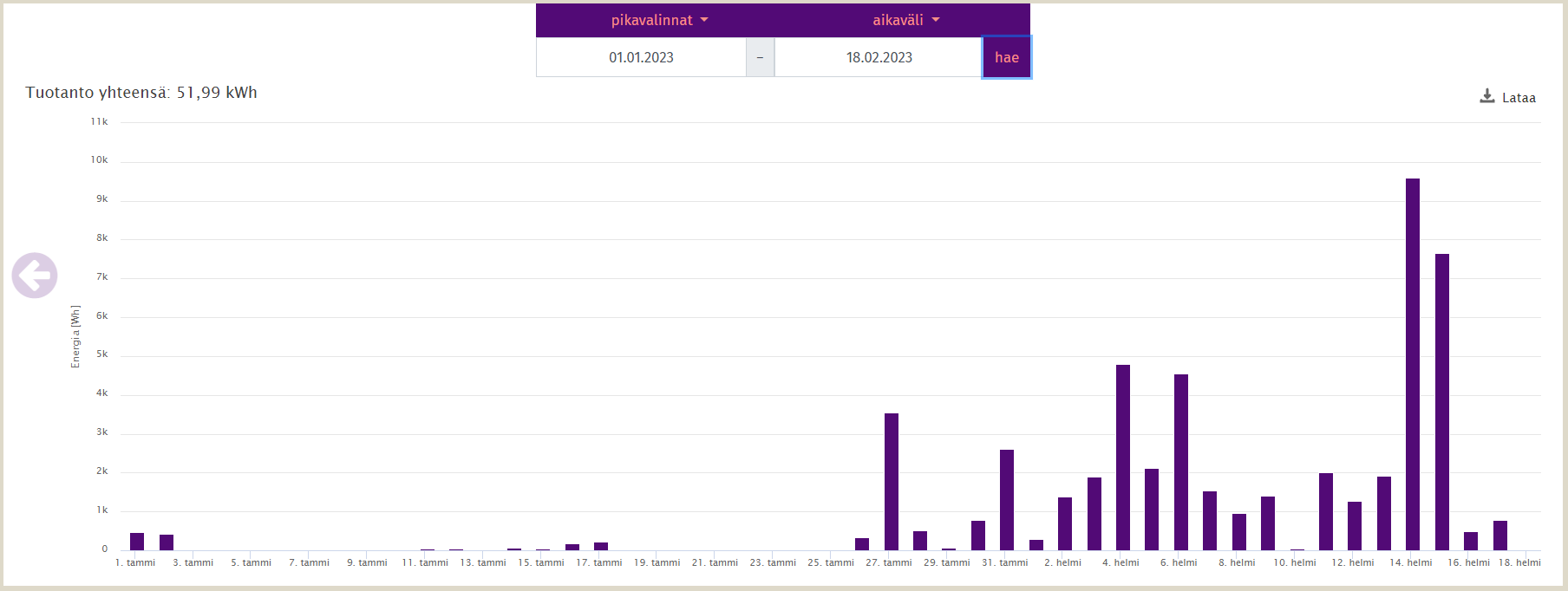Image resolution: width=1568 pixels, height=591 pixels.
Task: Open the pikavalinnat dropdown
Action: (x=659, y=20)
